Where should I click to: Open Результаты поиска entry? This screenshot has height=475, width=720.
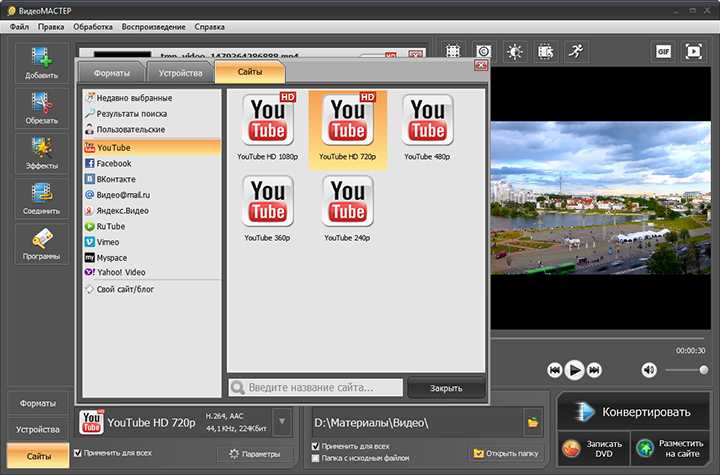coord(152,113)
